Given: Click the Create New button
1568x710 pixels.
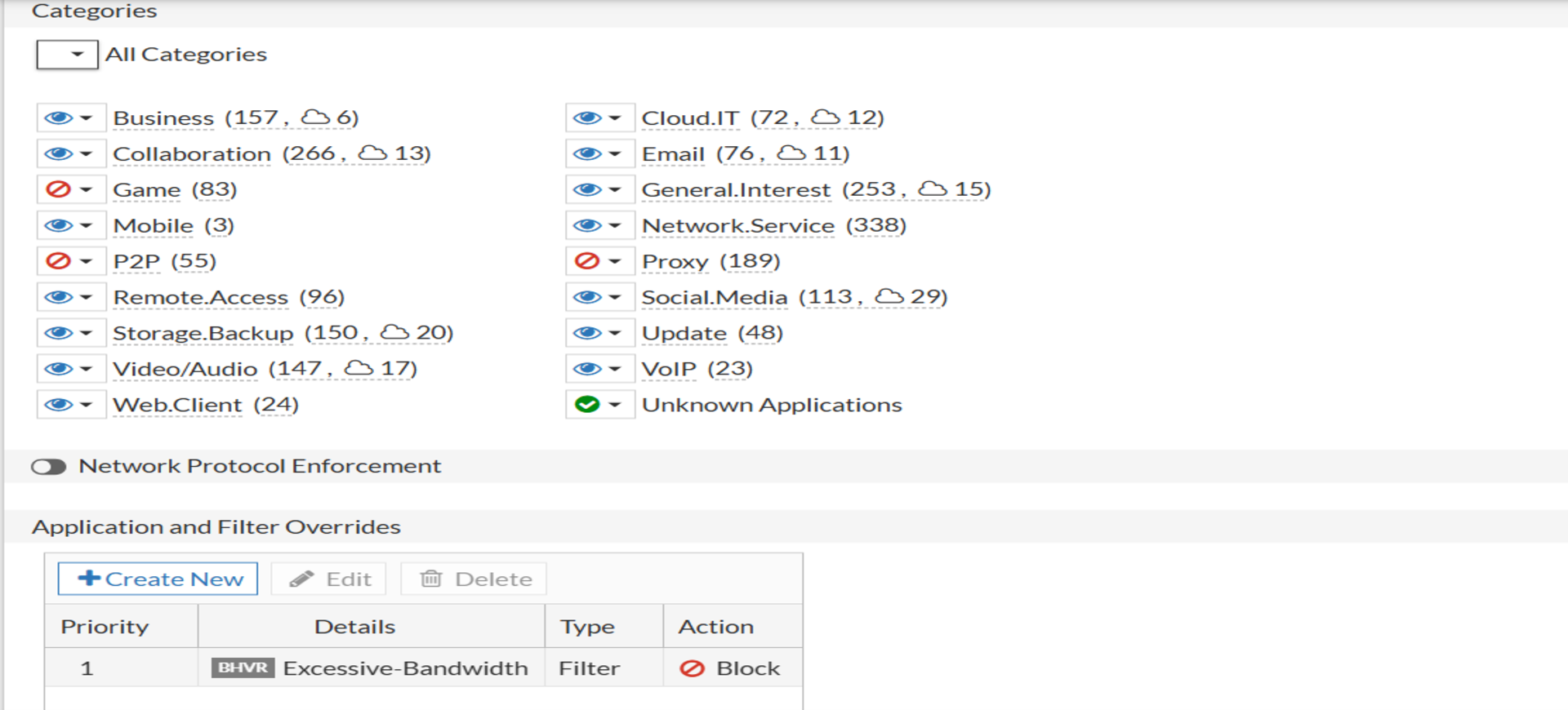Looking at the screenshot, I should point(158,579).
